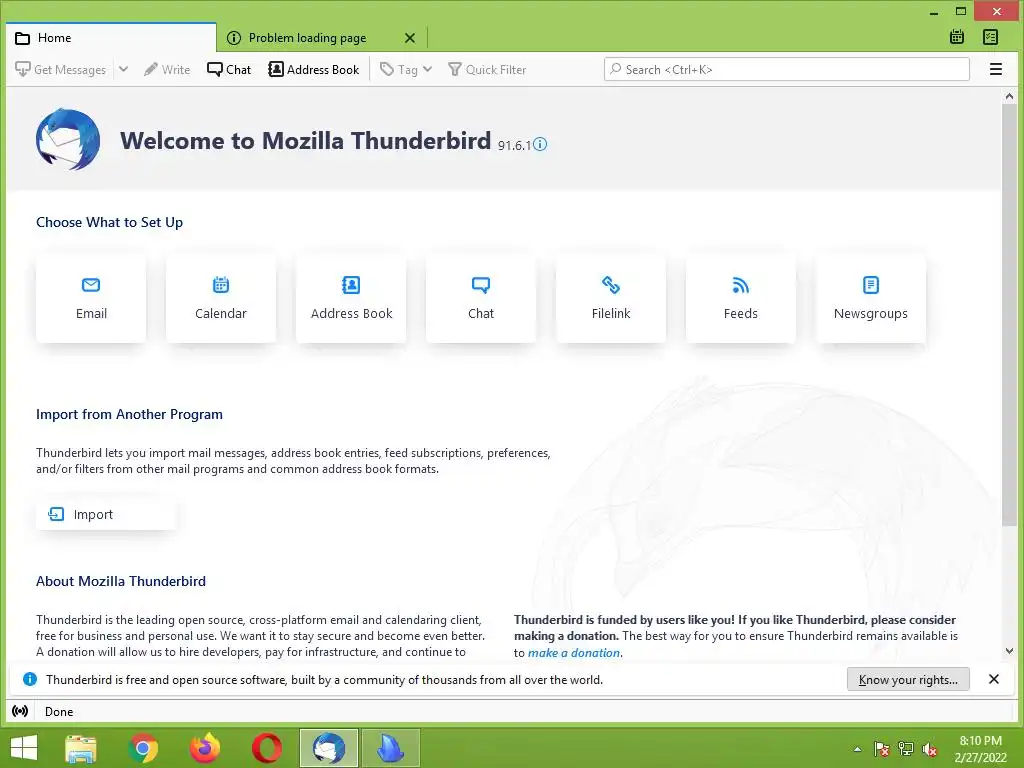Viewport: 1024px width, 768px height.
Task: Open the Tasks tab icon in the tab bar
Action: pyautogui.click(x=990, y=37)
